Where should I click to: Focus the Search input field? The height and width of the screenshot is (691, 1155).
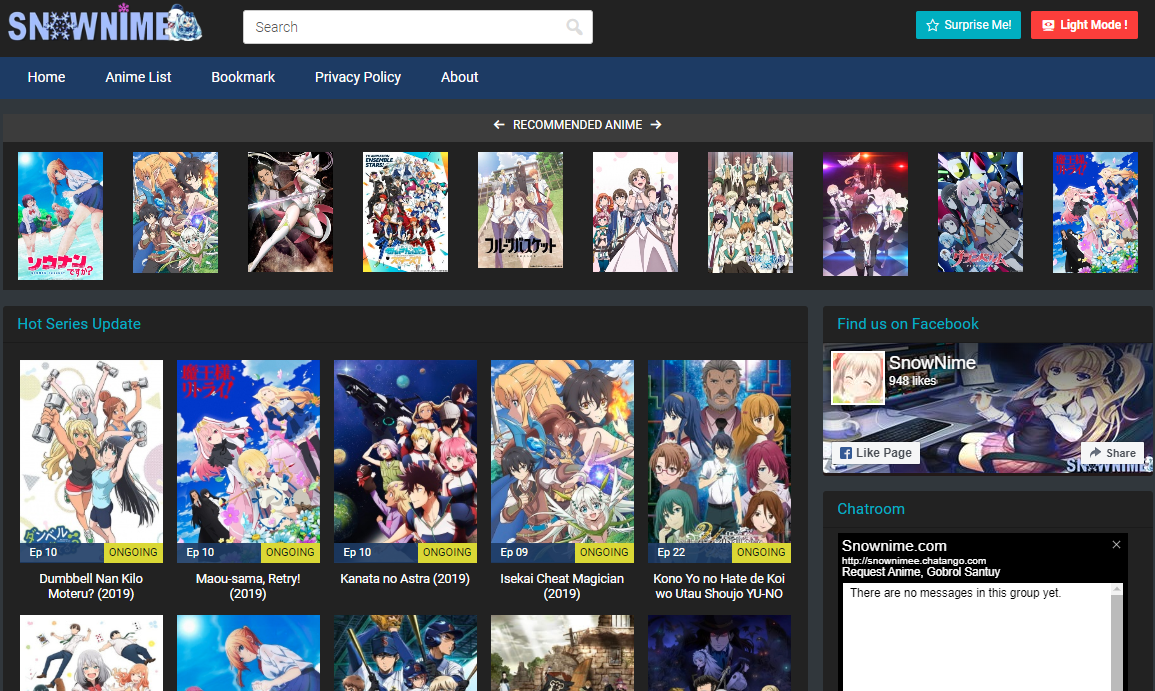[418, 27]
